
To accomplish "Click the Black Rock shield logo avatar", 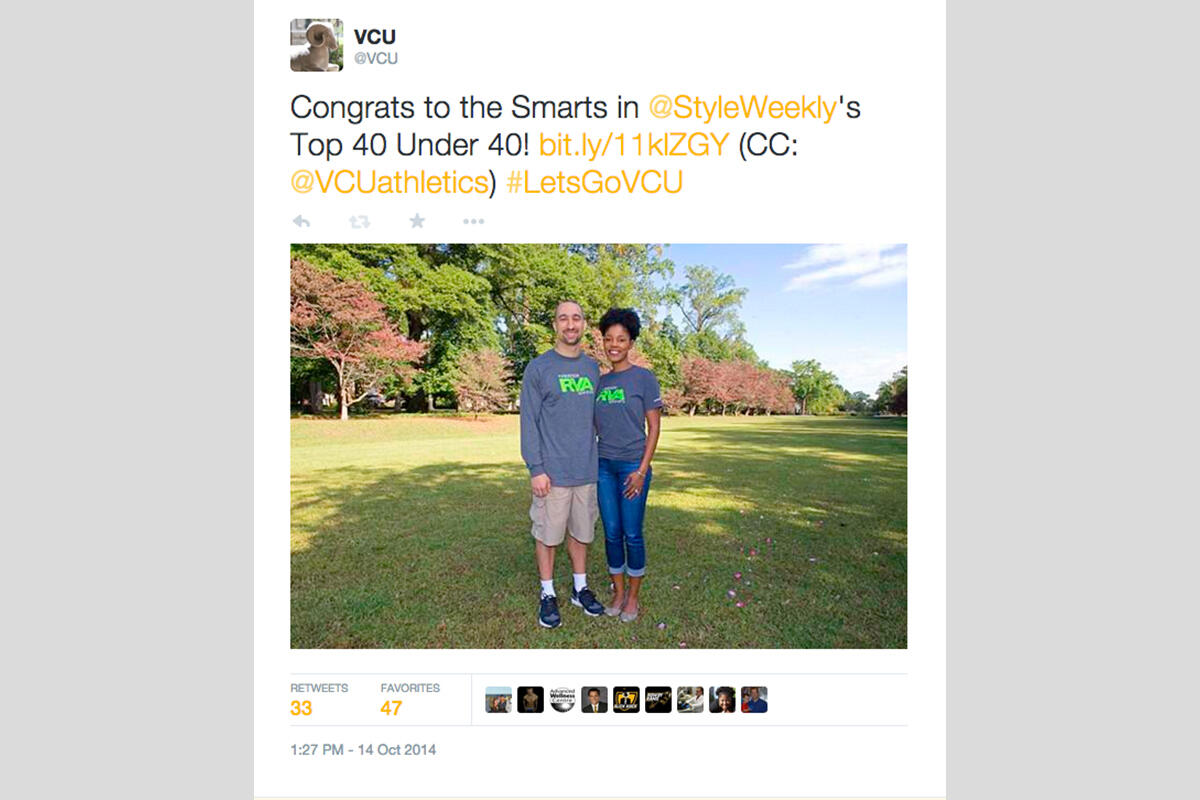I will [627, 699].
